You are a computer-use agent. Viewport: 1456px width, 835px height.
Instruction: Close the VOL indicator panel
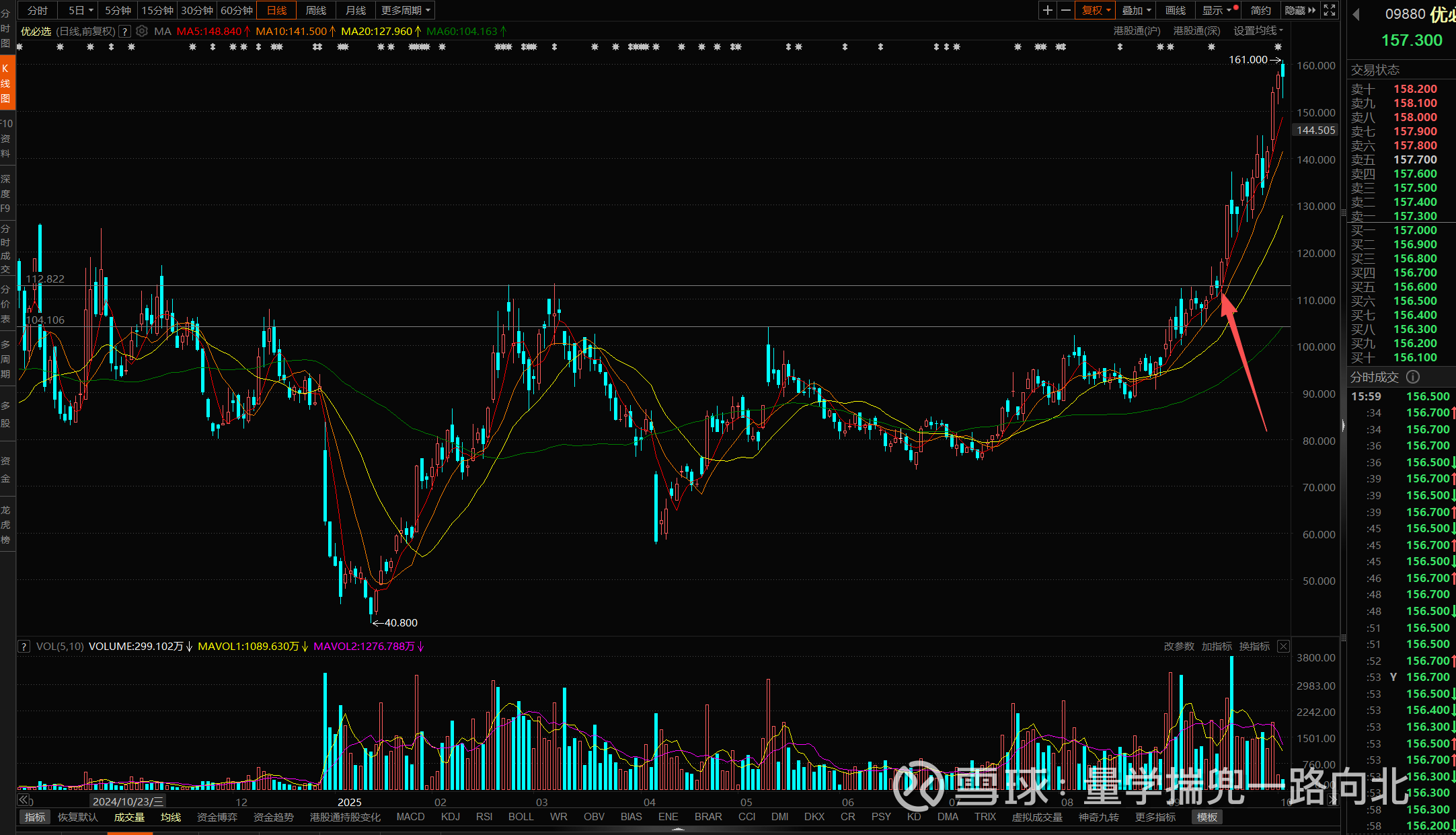tap(1283, 646)
